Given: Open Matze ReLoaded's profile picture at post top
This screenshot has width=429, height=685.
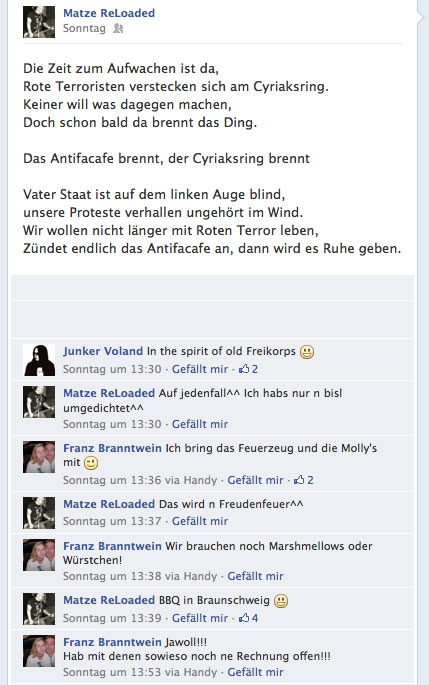Looking at the screenshot, I should pos(39,22).
